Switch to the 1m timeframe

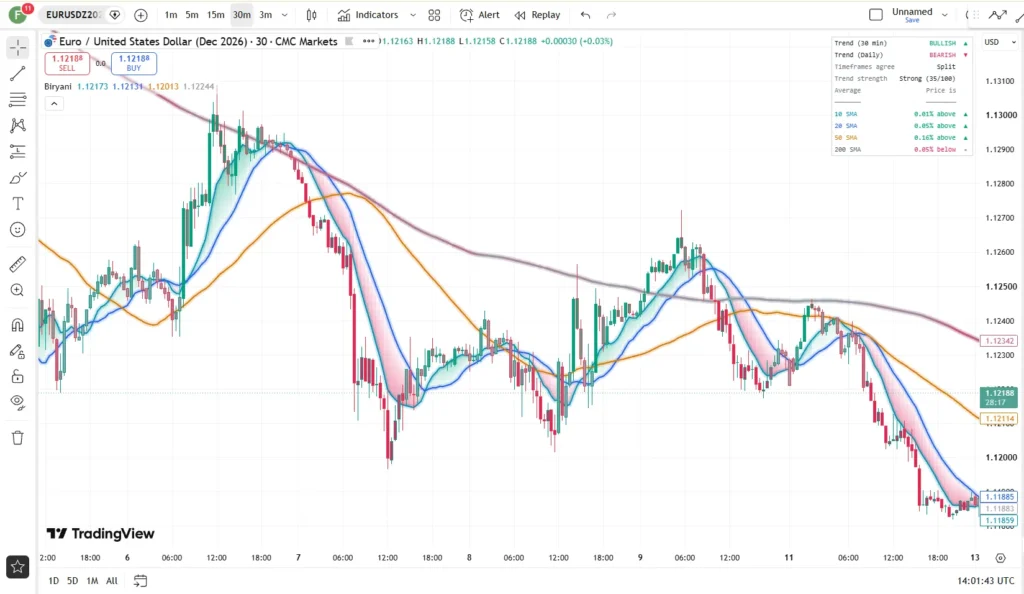pyautogui.click(x=170, y=15)
